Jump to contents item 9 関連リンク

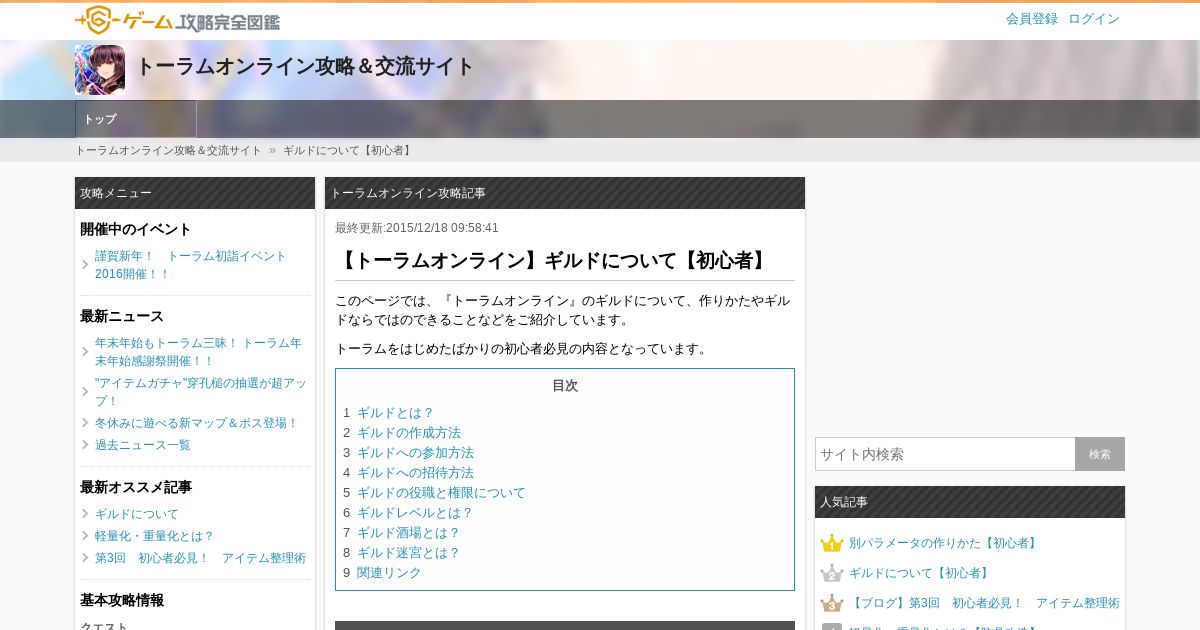coord(389,573)
